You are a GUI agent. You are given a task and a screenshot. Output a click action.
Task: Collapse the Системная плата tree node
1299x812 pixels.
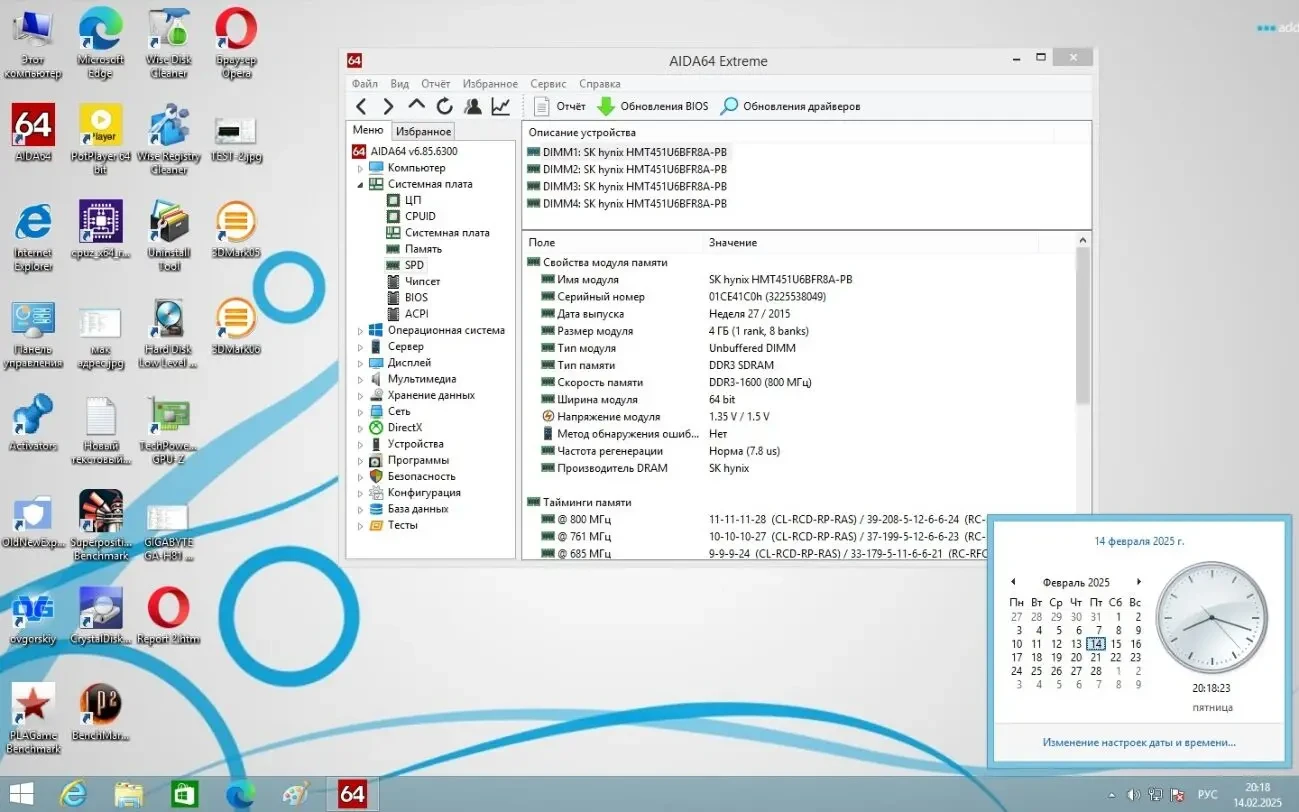click(x=361, y=185)
